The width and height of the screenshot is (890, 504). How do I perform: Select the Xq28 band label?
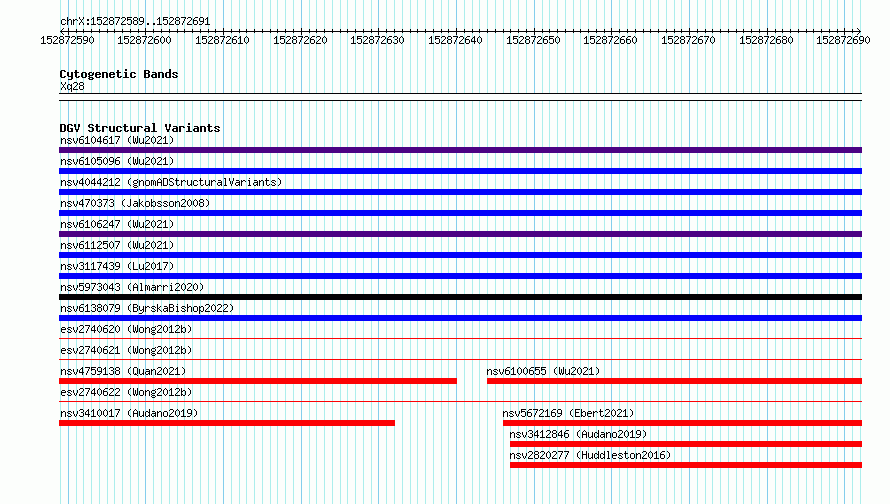pyautogui.click(x=72, y=86)
